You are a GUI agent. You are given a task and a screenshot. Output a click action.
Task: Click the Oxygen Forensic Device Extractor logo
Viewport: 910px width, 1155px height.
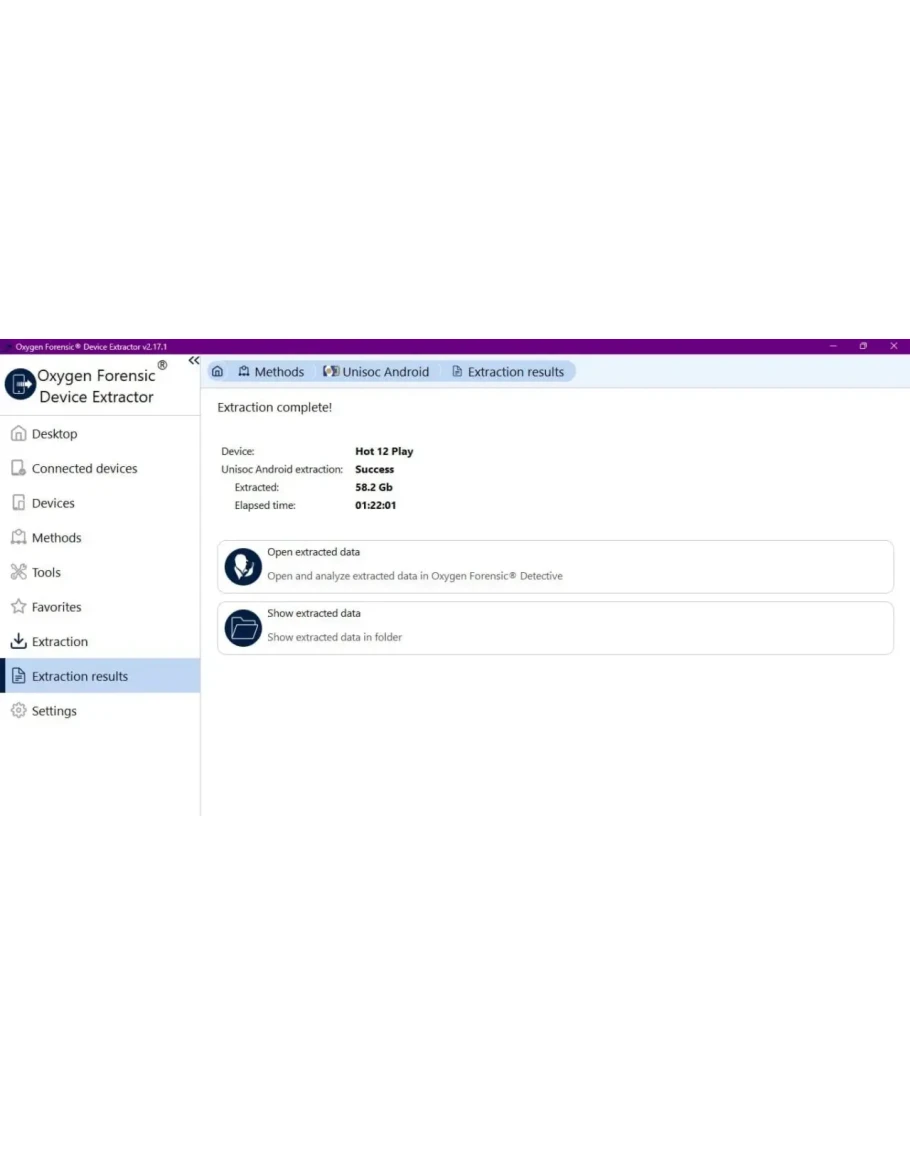point(20,384)
